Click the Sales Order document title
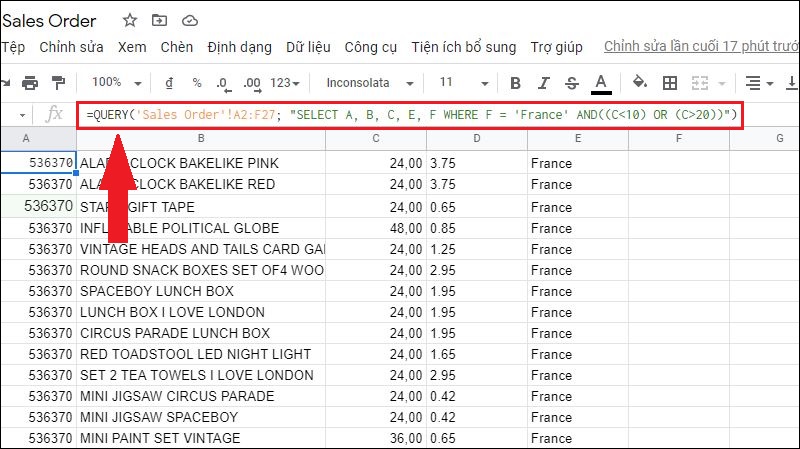The width and height of the screenshot is (800, 449). [x=49, y=21]
